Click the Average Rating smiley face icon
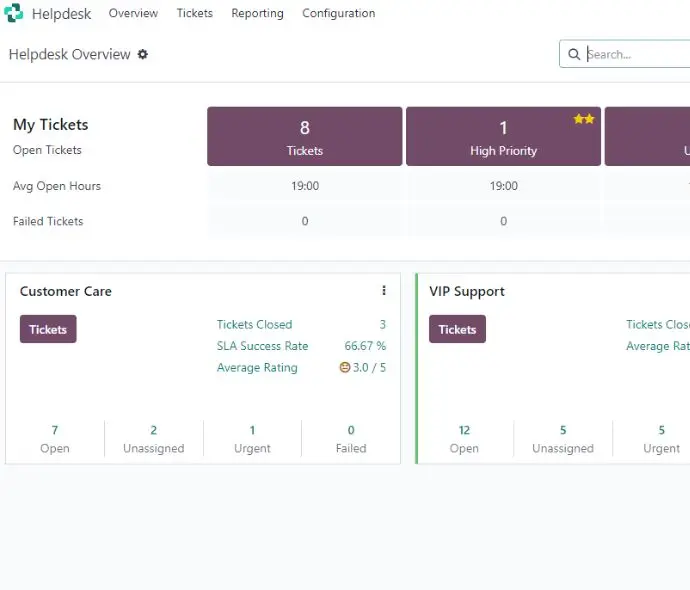This screenshot has height=590, width=690. (x=345, y=367)
